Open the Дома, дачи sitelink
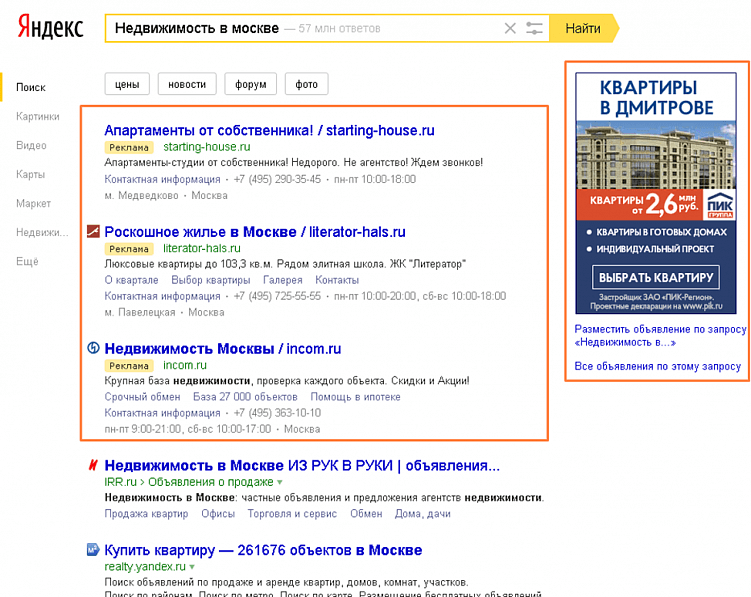Image resolution: width=751 pixels, height=597 pixels. tap(422, 514)
